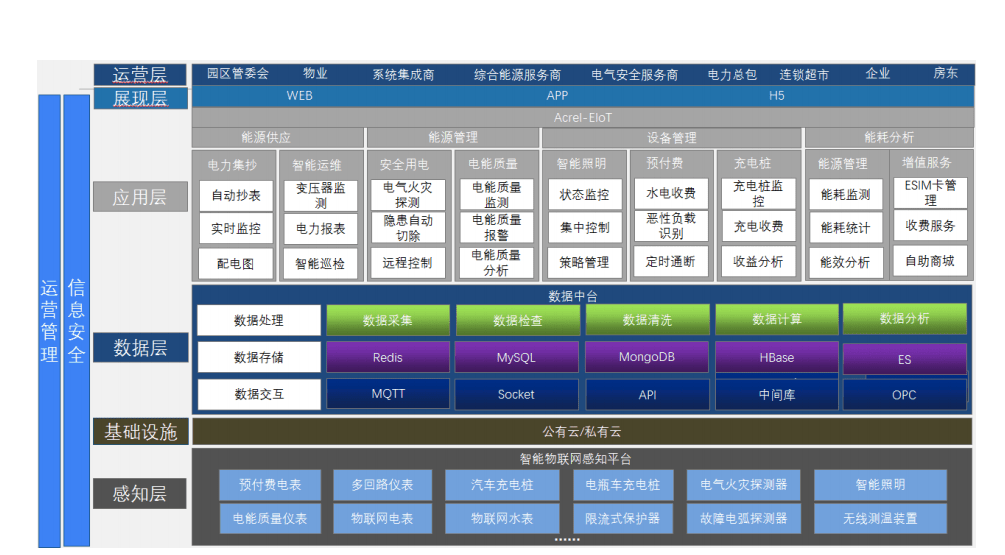Select the 变压器监测 module
This screenshot has width=1005, height=555.
320,195
